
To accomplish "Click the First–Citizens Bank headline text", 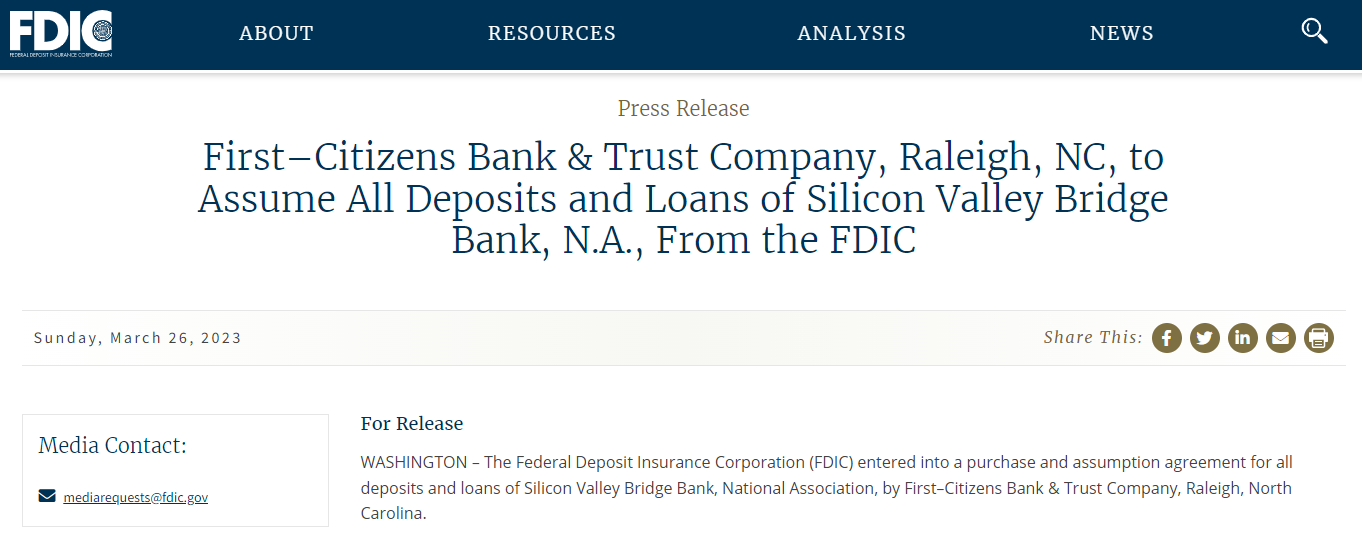I will click(683, 198).
